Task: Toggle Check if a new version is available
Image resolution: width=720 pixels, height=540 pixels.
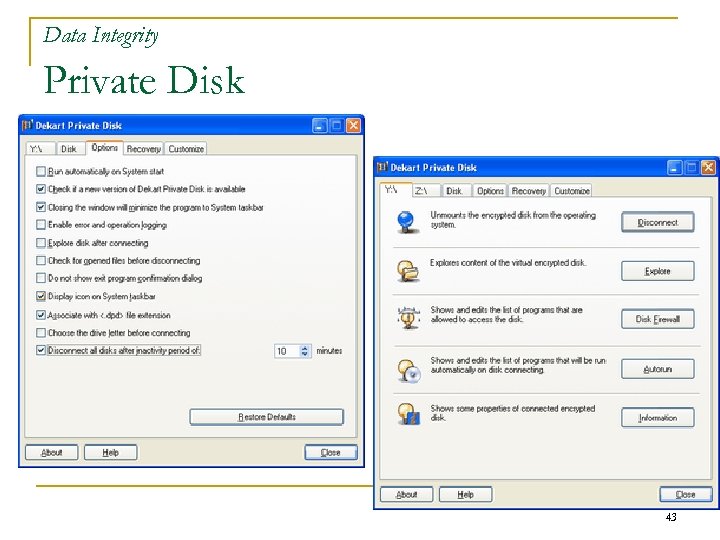Action: tap(41, 189)
